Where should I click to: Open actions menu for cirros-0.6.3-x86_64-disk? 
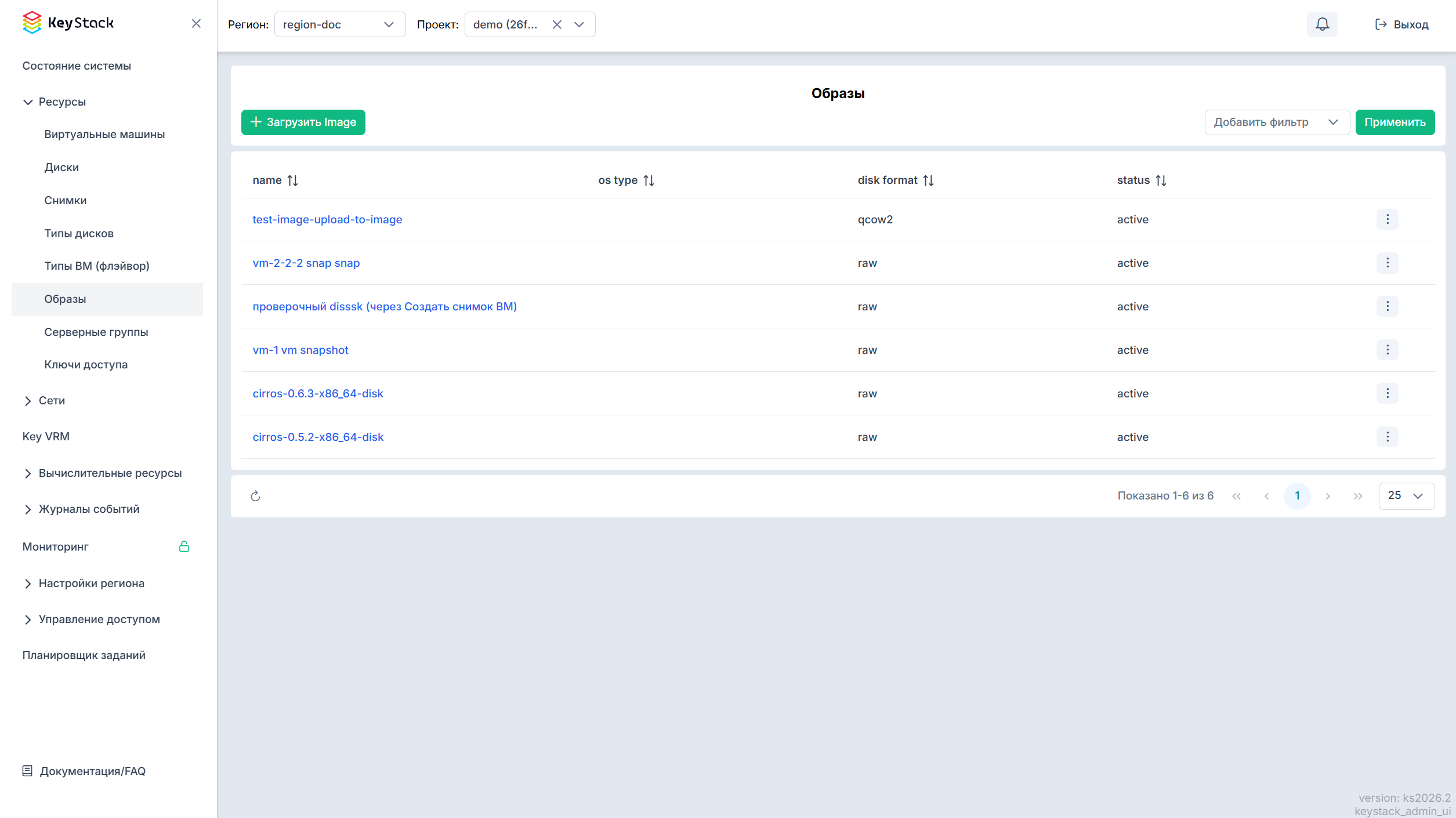[1388, 393]
